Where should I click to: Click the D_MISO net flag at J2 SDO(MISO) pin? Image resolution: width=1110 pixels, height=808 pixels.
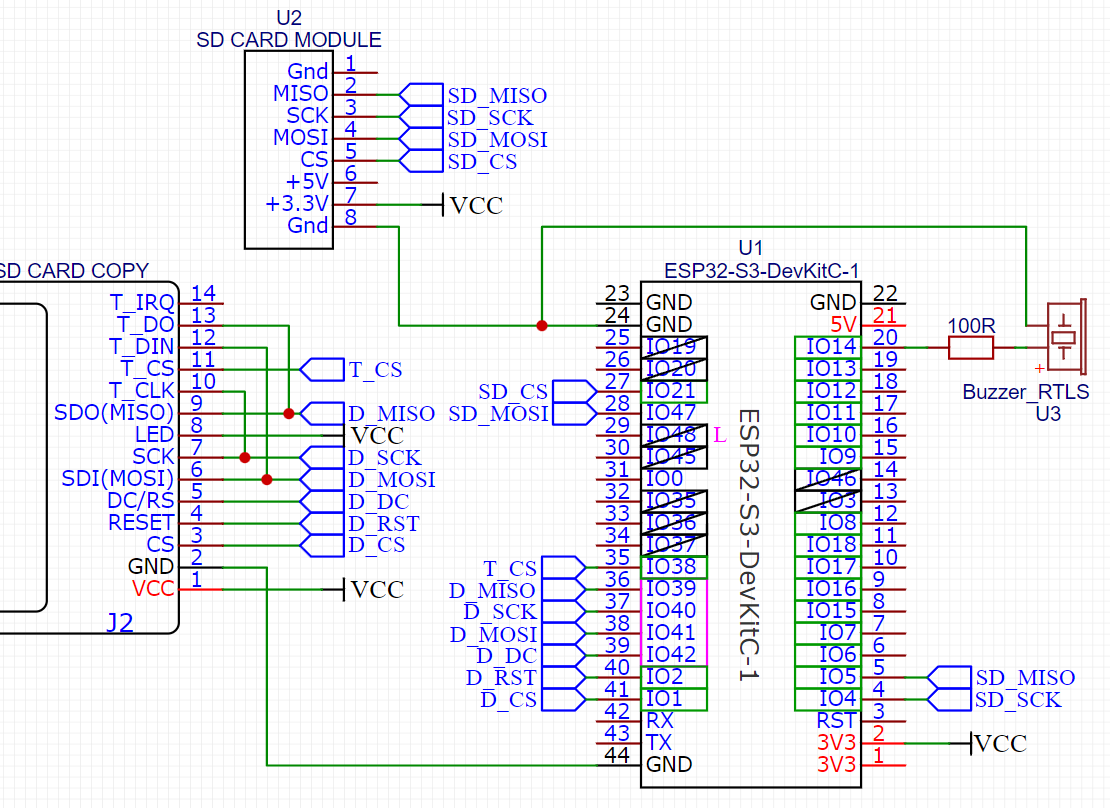click(322, 414)
